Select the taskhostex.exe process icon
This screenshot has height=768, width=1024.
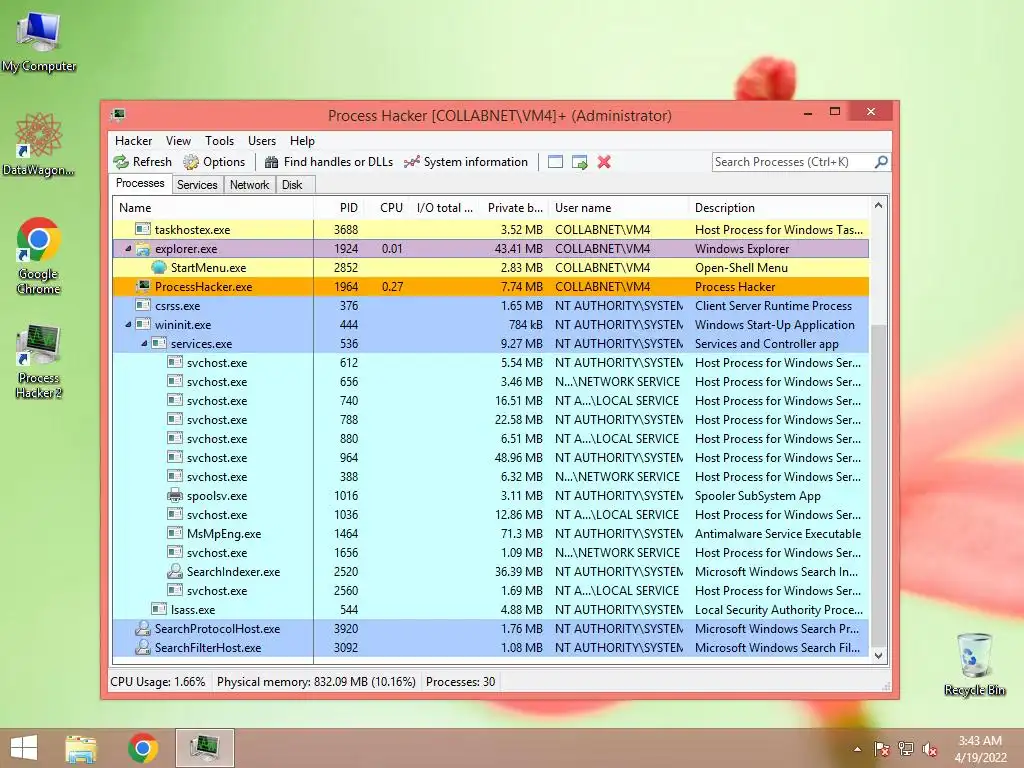[143, 229]
